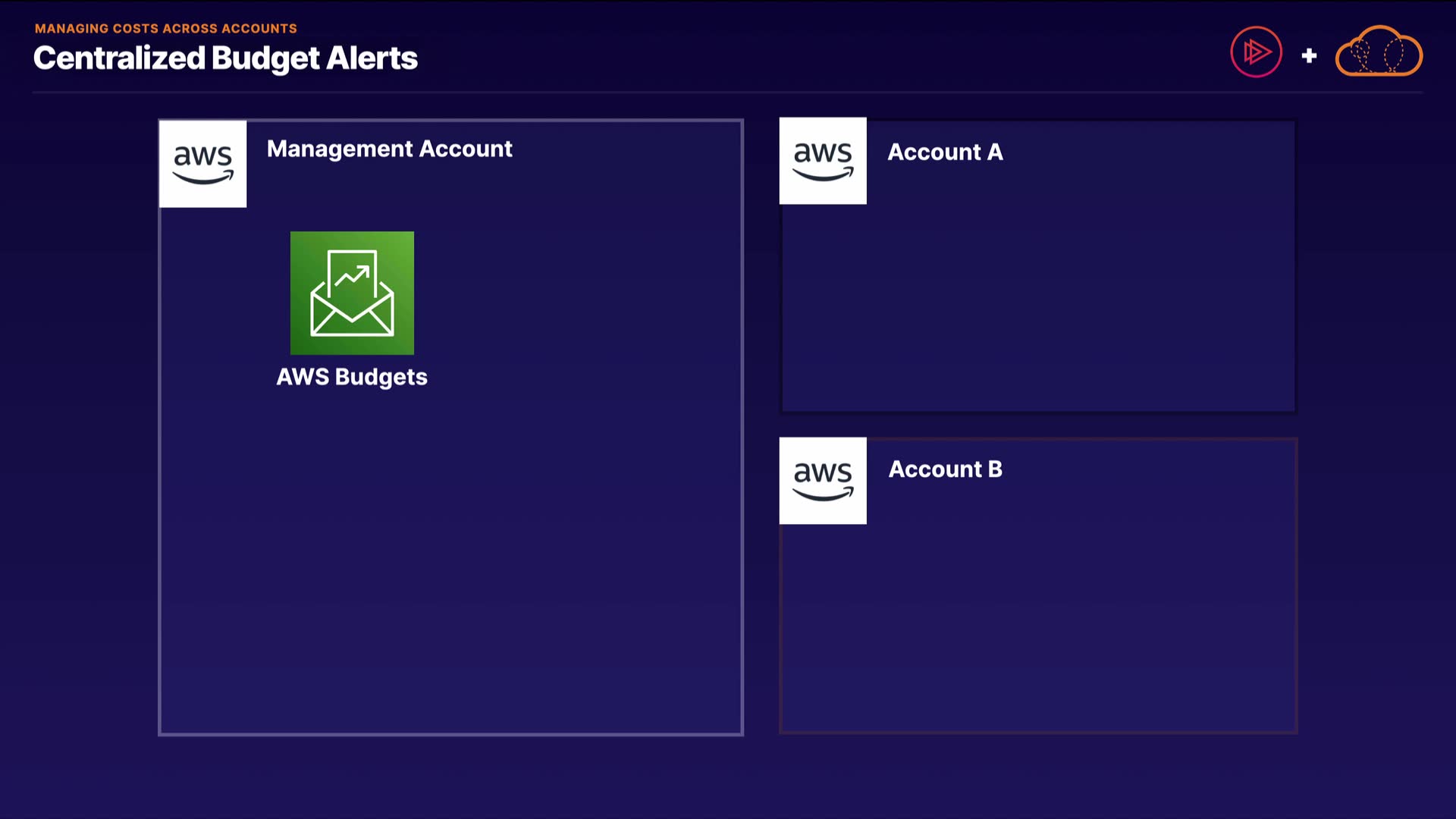Select the Account A heading
Image resolution: width=1456 pixels, height=819 pixels.
[945, 152]
